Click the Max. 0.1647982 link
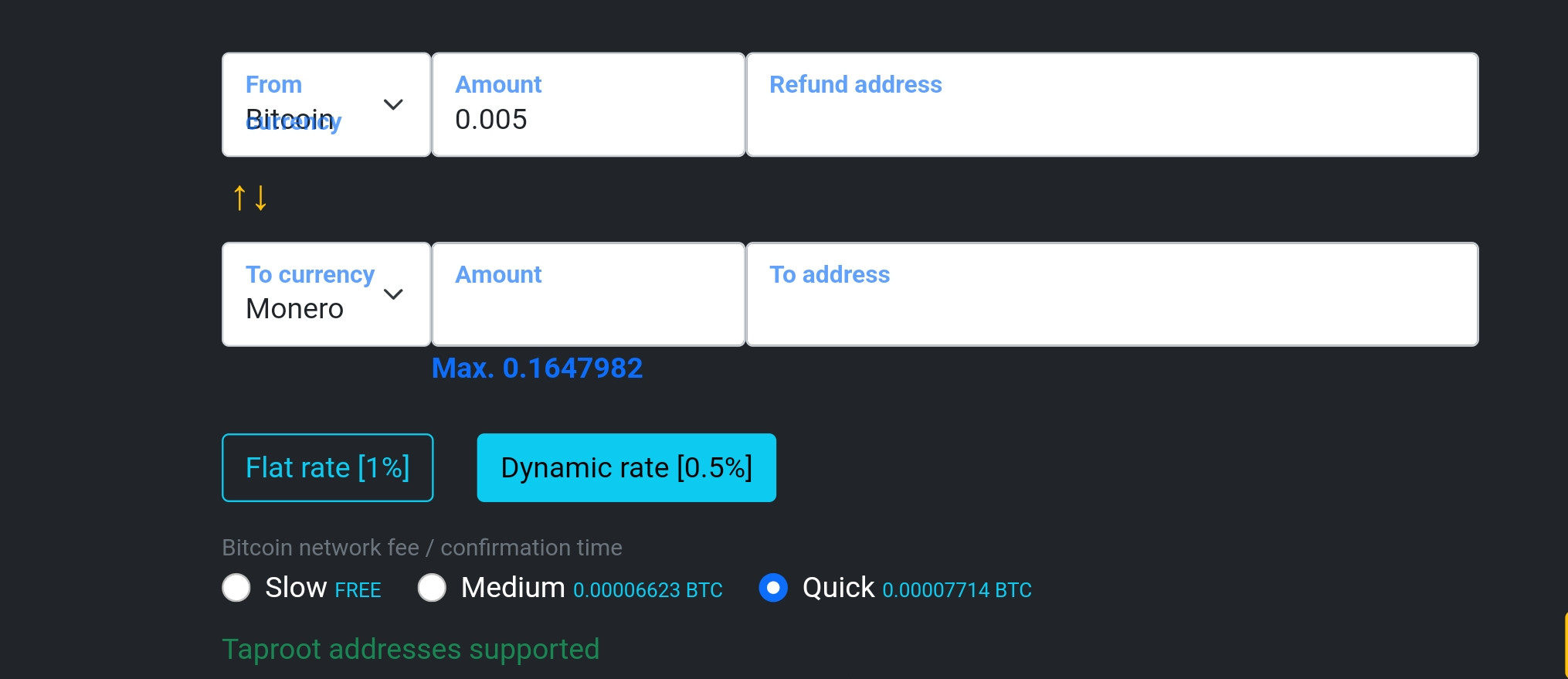The width and height of the screenshot is (1568, 679). click(537, 368)
